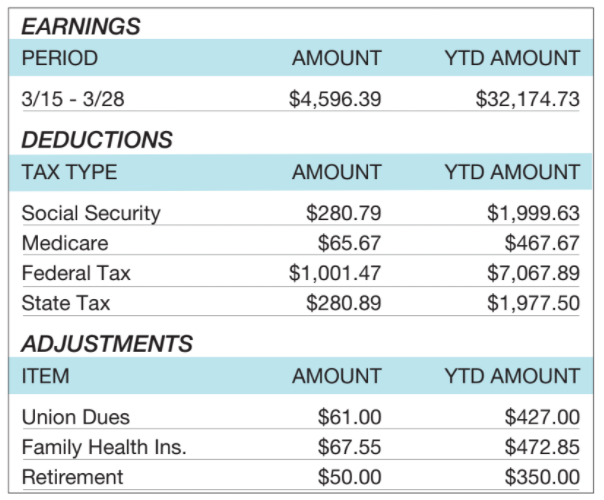
Task: Click Retirement YTD amount $350.00
Action: point(542,477)
